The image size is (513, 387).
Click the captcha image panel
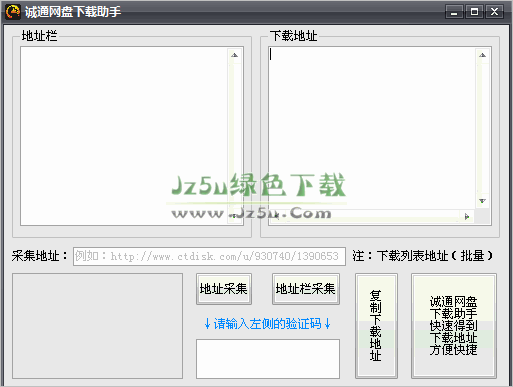97,326
